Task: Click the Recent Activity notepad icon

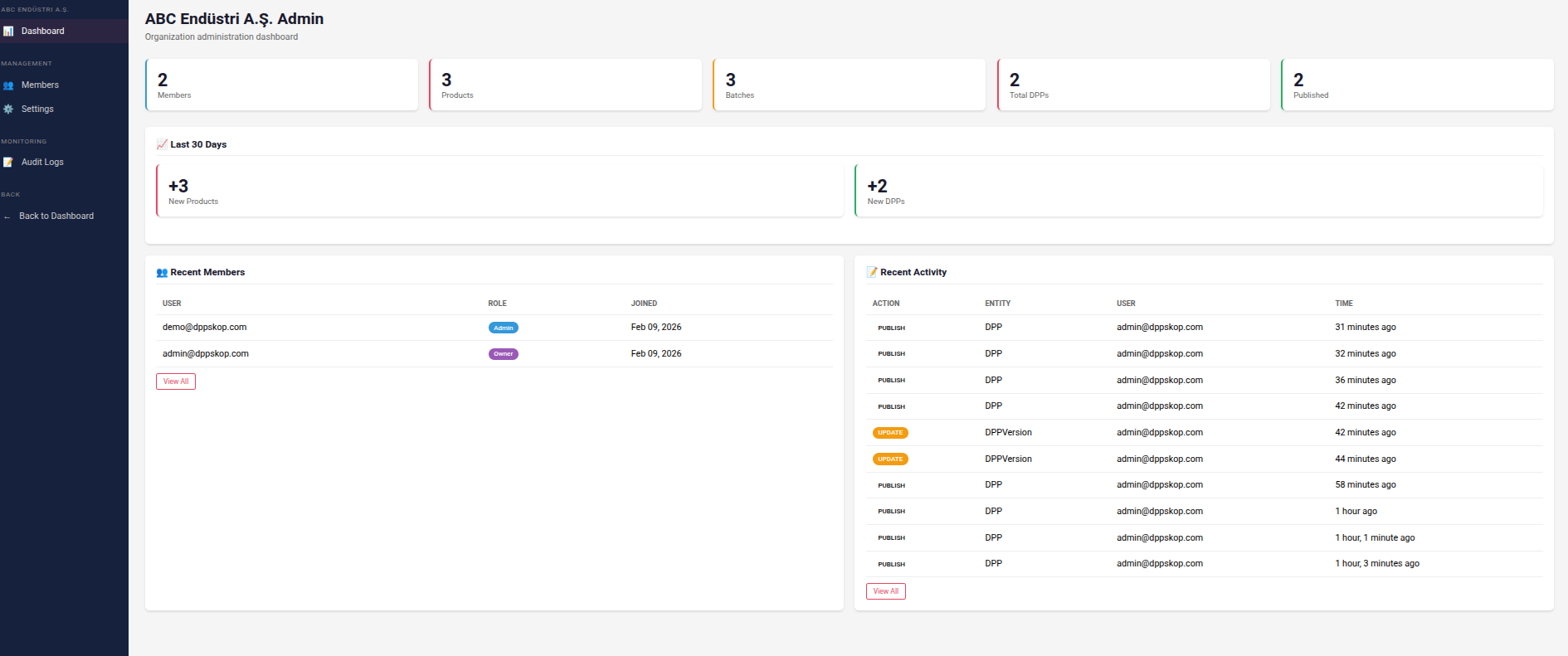Action: [x=872, y=272]
